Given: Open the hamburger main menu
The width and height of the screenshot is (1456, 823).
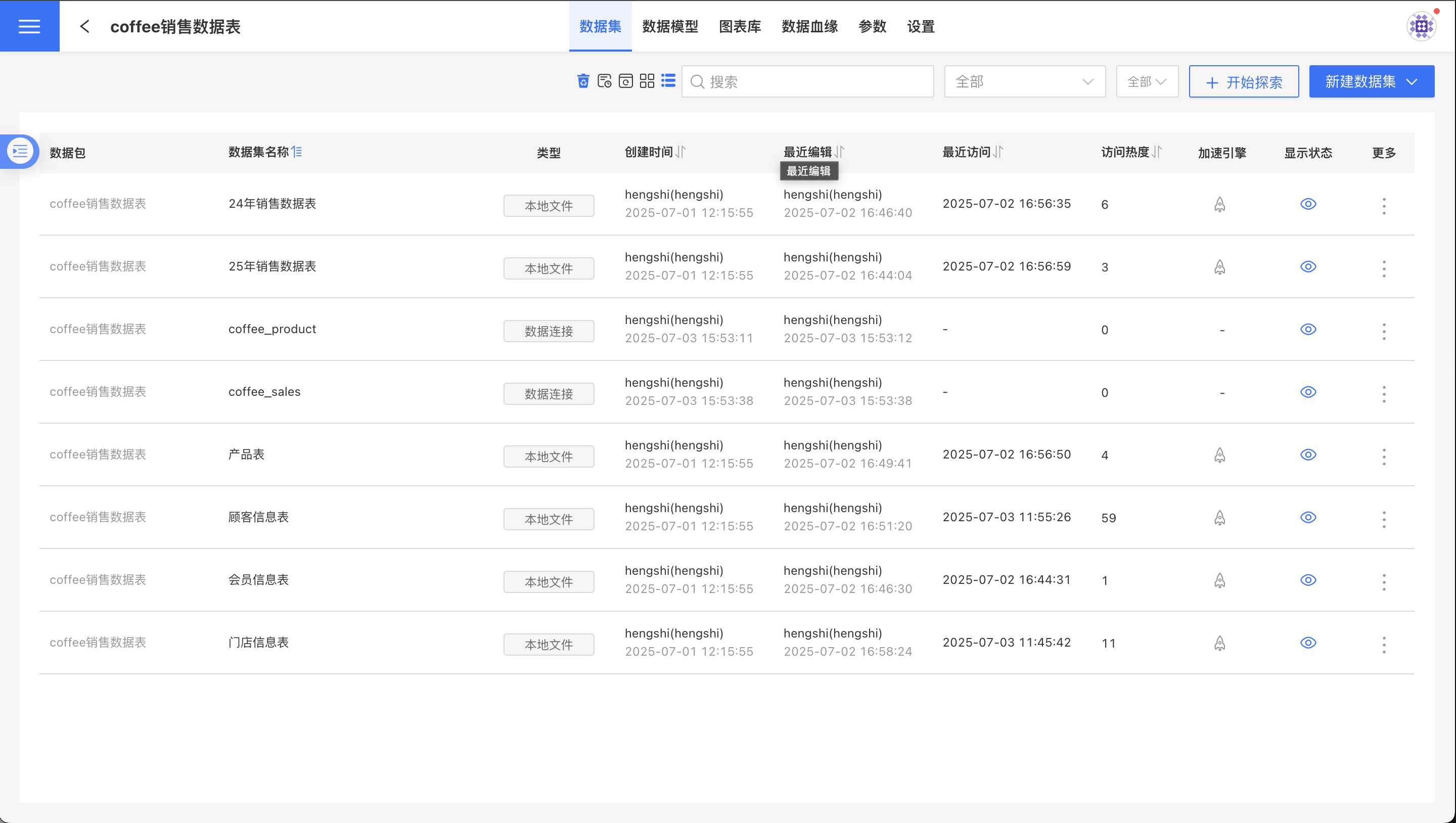Looking at the screenshot, I should click(x=29, y=26).
